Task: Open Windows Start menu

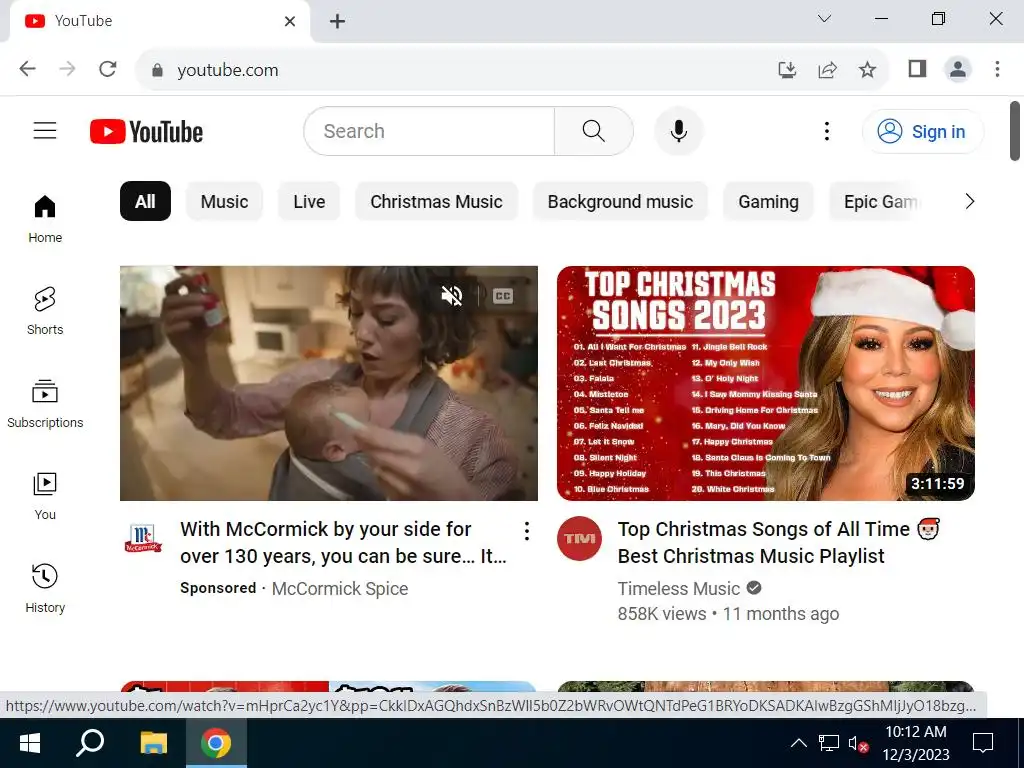Action: 29,743
